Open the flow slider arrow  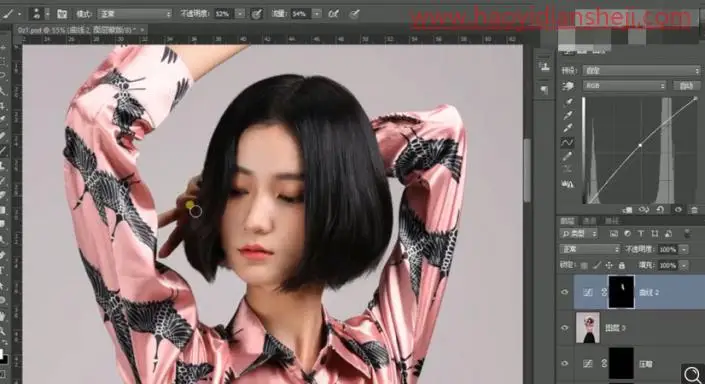click(317, 14)
